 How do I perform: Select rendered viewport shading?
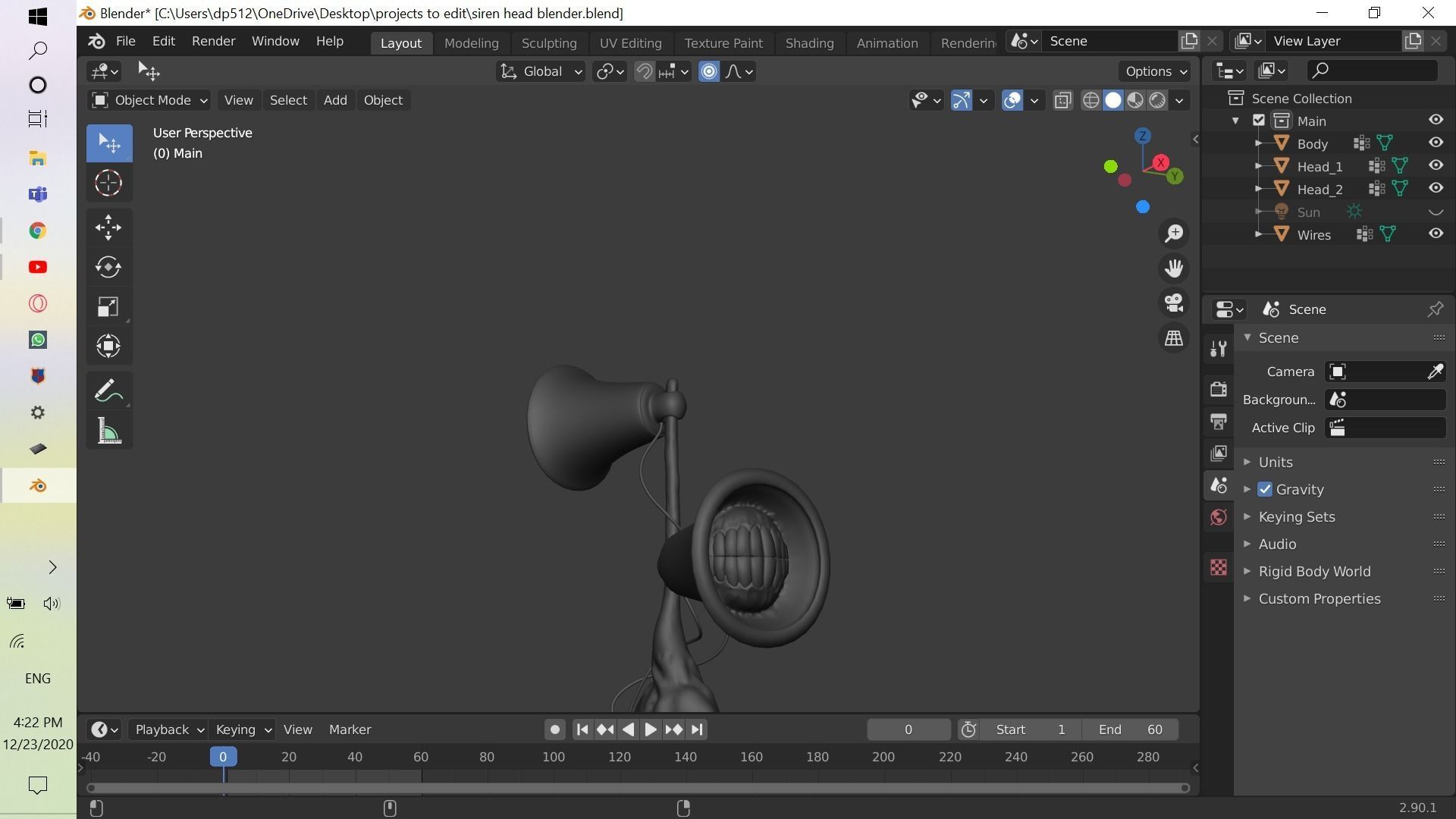pos(1157,100)
